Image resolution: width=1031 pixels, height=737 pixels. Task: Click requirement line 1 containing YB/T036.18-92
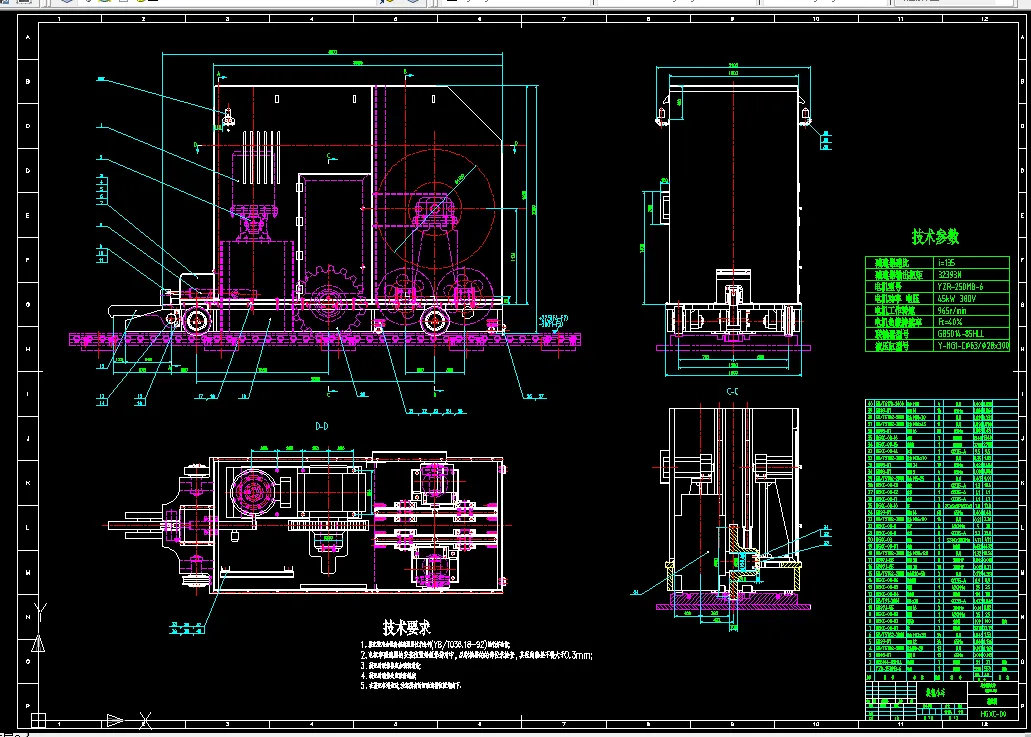tap(435, 646)
